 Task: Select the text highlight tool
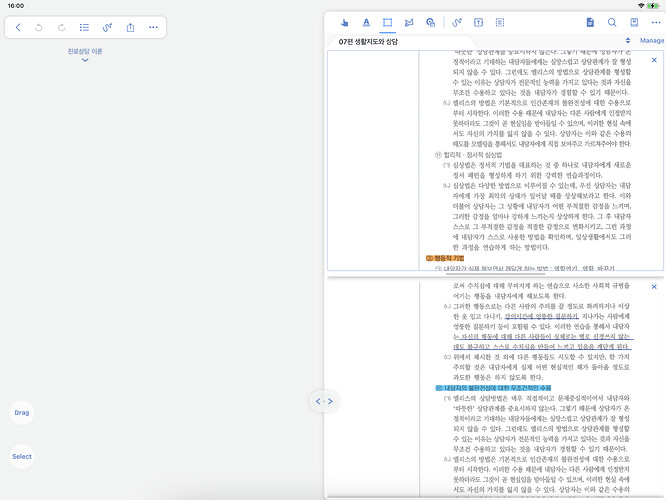tap(366, 23)
